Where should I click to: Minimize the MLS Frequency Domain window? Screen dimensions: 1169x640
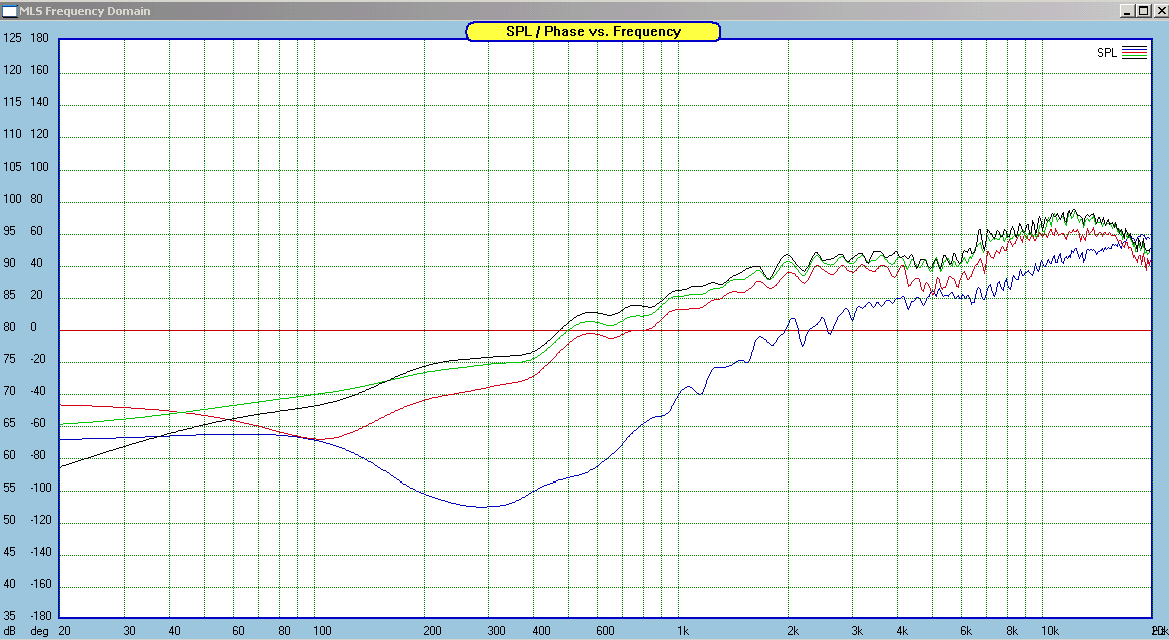[1127, 10]
